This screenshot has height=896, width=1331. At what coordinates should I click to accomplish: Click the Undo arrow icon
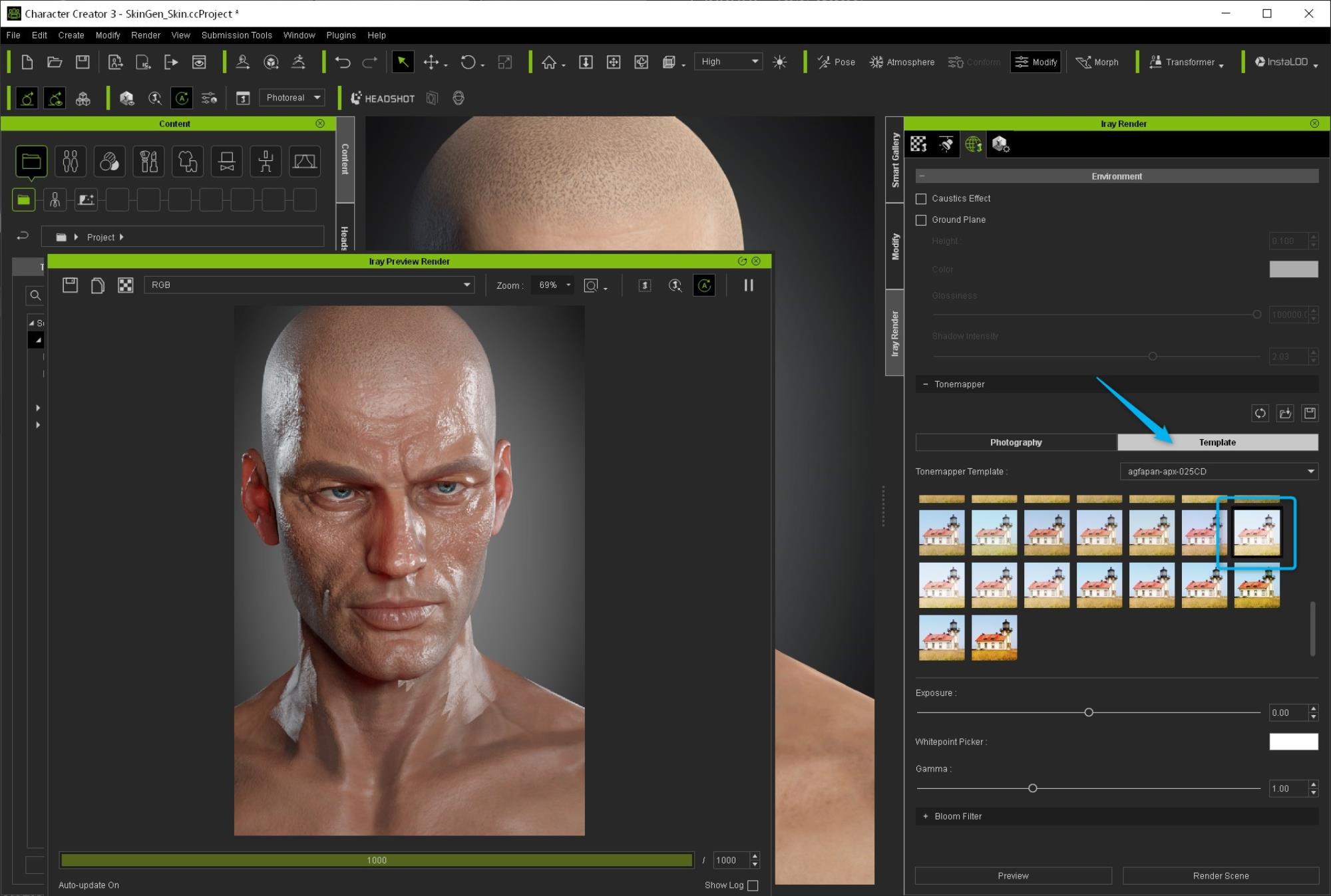click(x=343, y=62)
